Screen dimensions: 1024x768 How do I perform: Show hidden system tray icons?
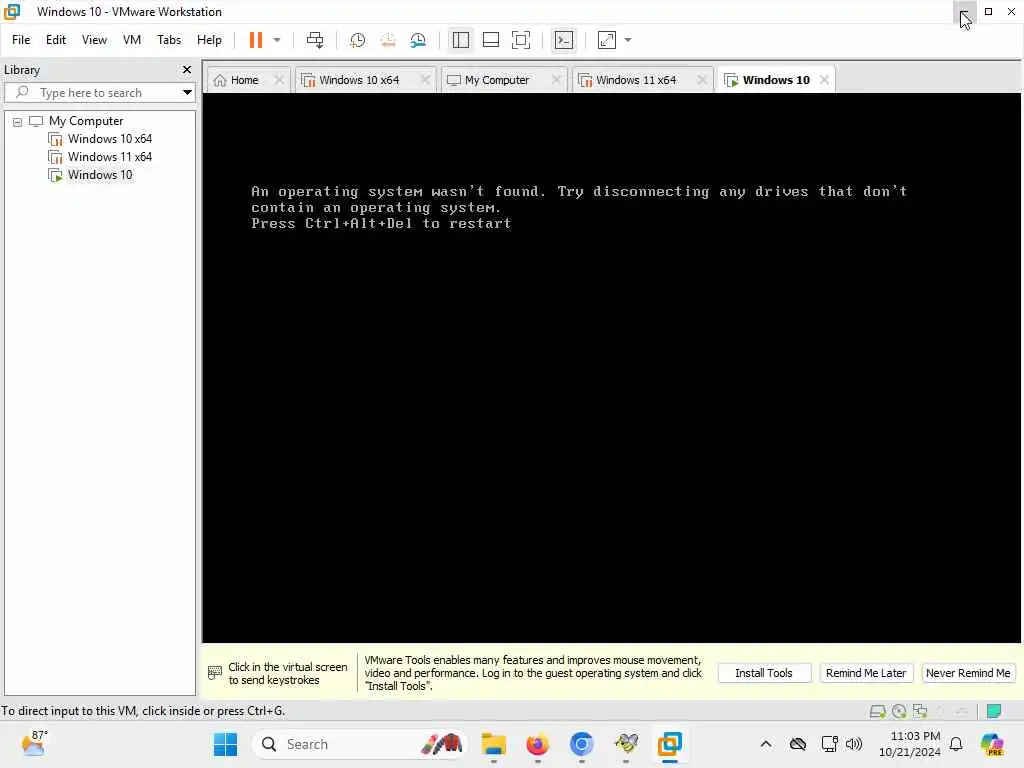click(x=766, y=744)
